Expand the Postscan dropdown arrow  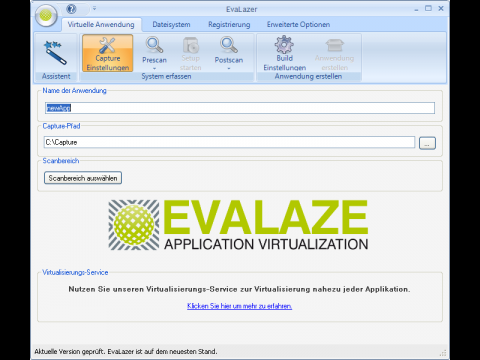[x=229, y=68]
